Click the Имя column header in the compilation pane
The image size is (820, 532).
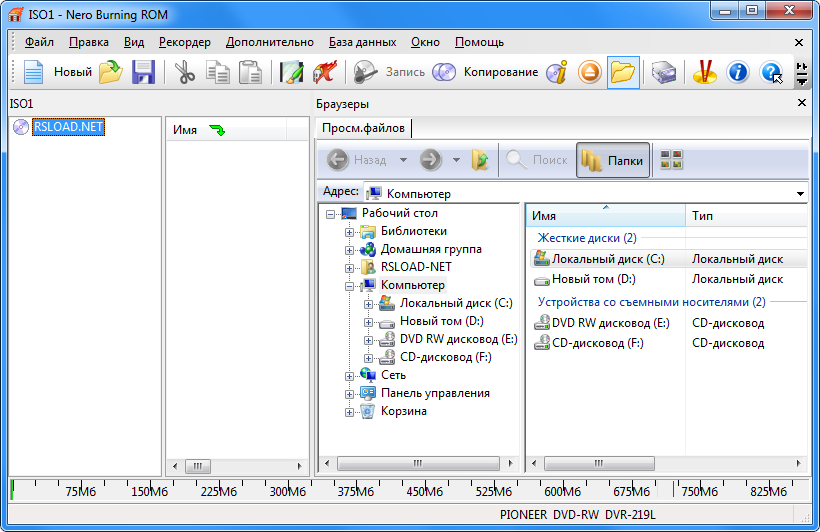tap(226, 129)
